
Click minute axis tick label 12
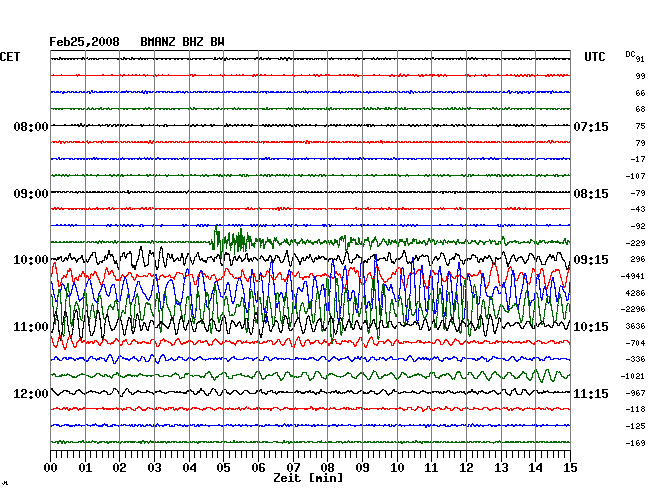coord(466,467)
